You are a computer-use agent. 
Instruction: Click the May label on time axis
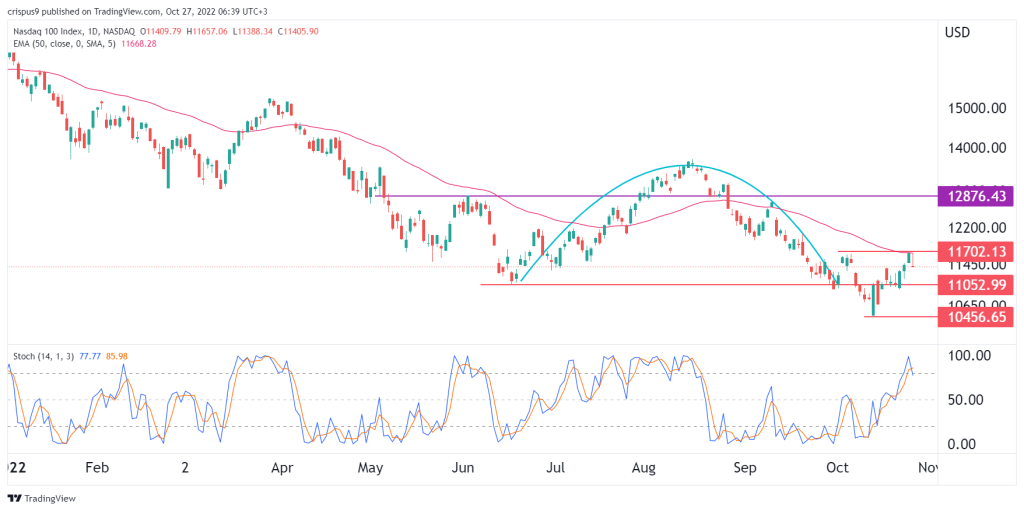tap(371, 468)
